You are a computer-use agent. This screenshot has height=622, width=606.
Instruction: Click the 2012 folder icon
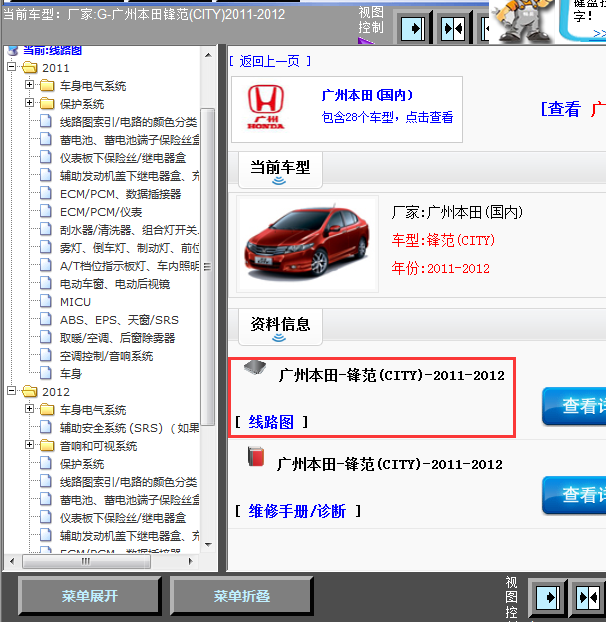(30, 392)
